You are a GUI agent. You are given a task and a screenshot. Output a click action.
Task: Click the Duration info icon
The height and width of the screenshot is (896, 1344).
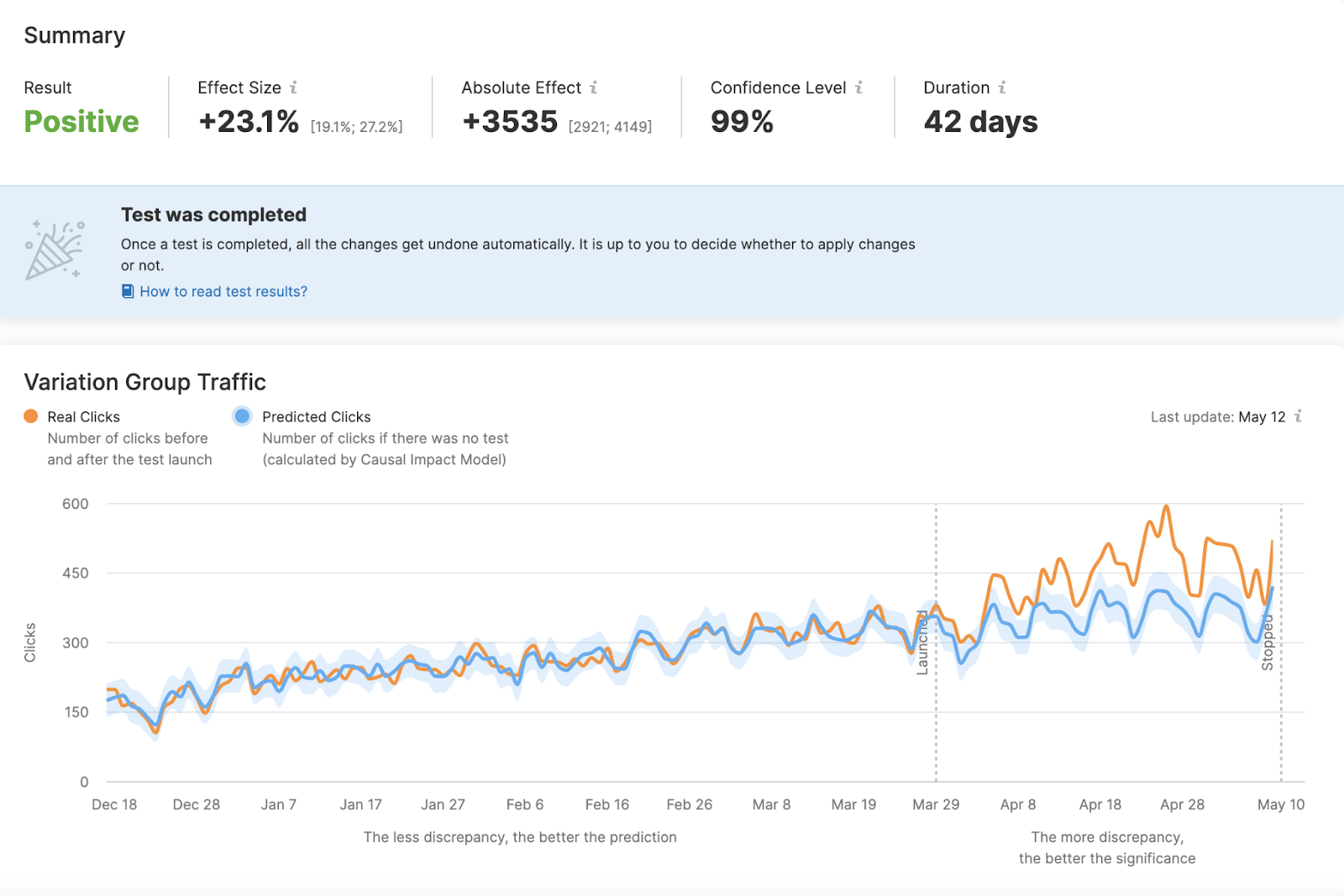click(x=1001, y=86)
